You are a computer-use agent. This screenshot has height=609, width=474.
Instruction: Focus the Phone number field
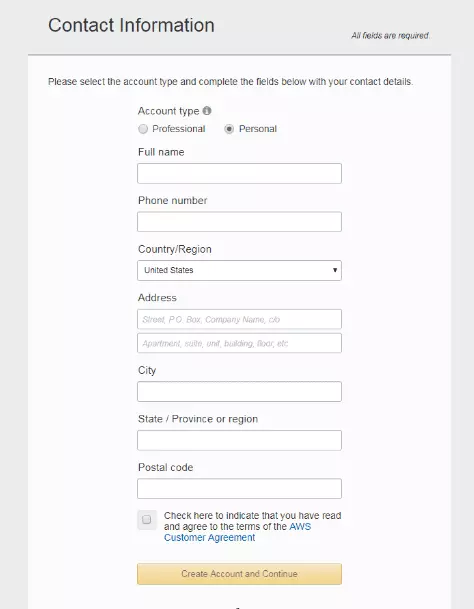point(239,222)
